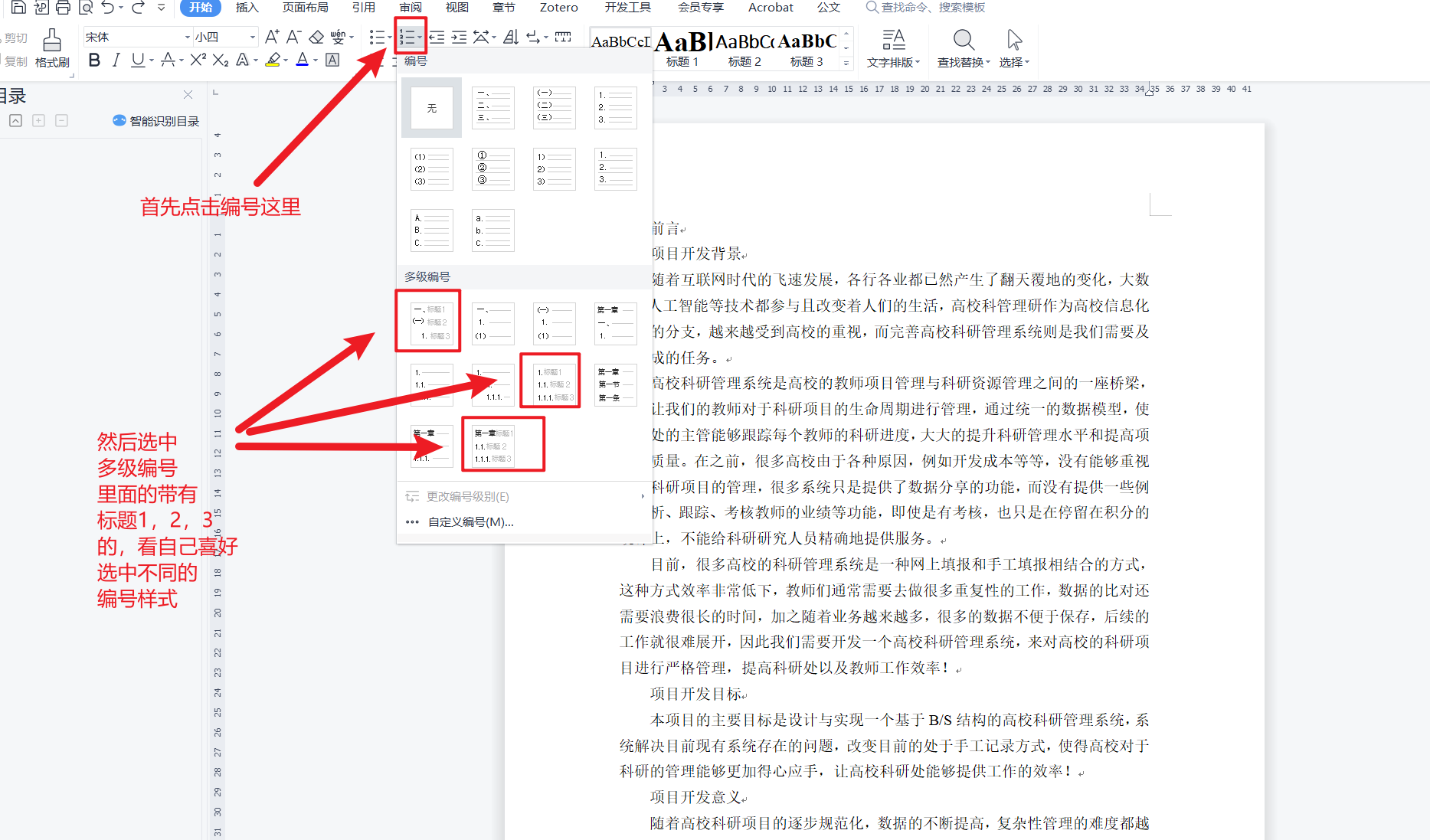Click the text effects outlined A icon
Viewport: 1430px width, 840px height.
[x=242, y=60]
